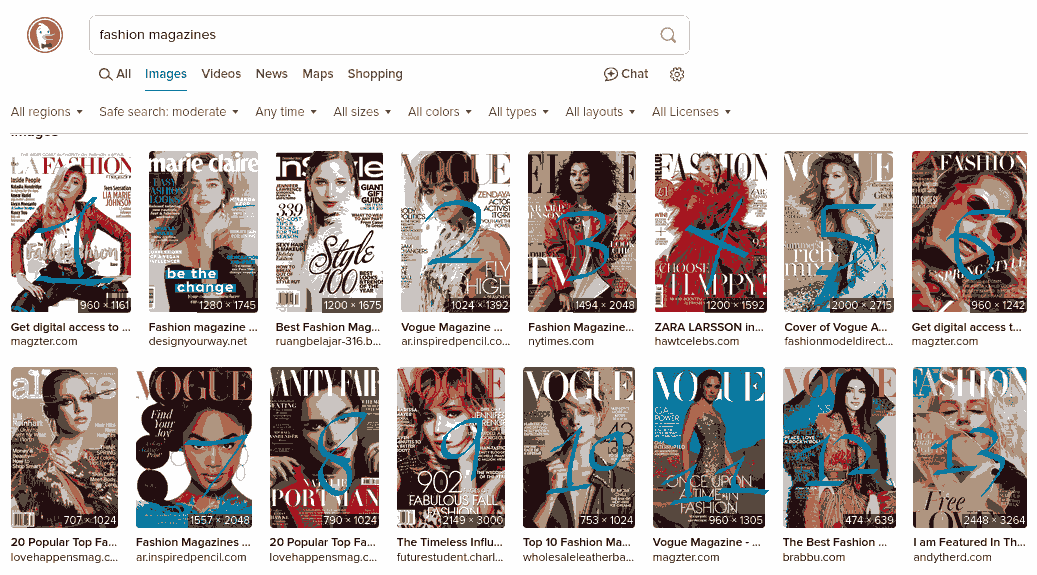Open the All types dropdown
This screenshot has width=1037, height=575.
518,112
